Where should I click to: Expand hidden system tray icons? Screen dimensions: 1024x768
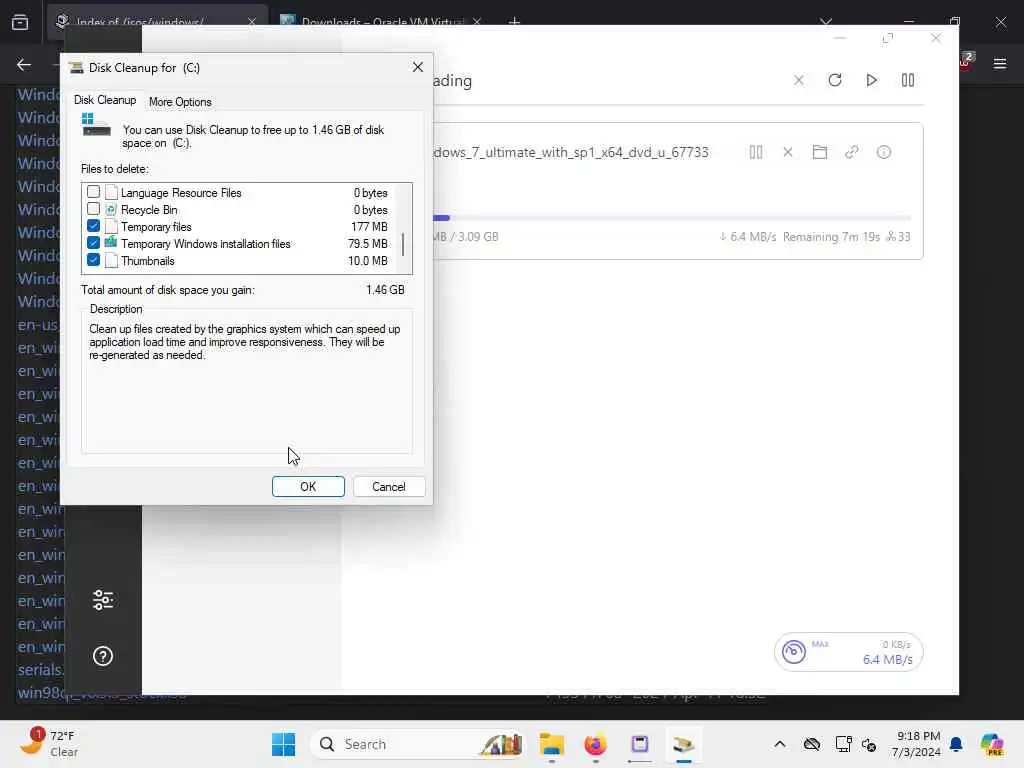click(x=780, y=744)
